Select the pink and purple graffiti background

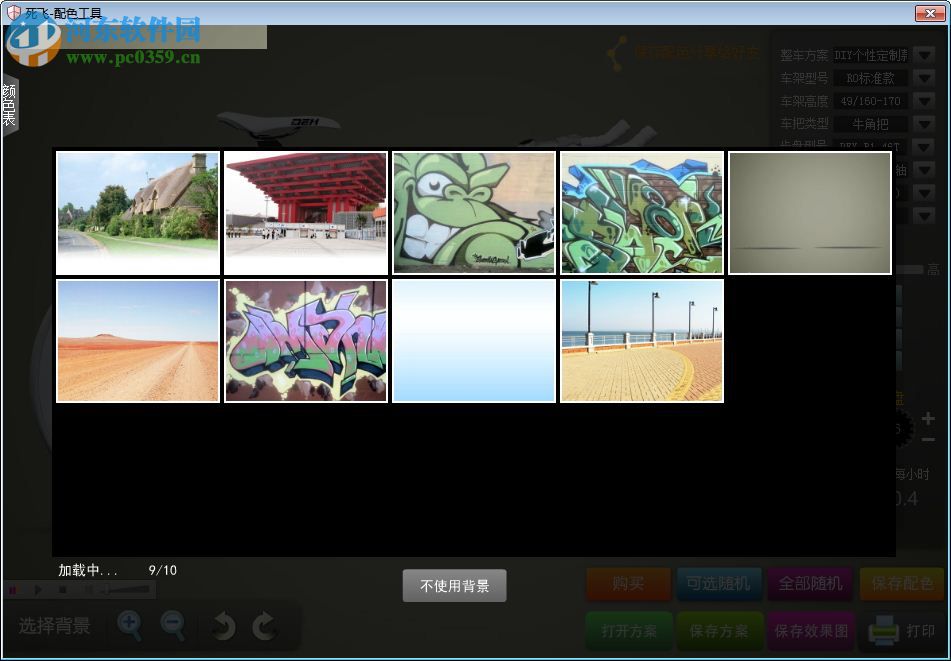[x=306, y=341]
